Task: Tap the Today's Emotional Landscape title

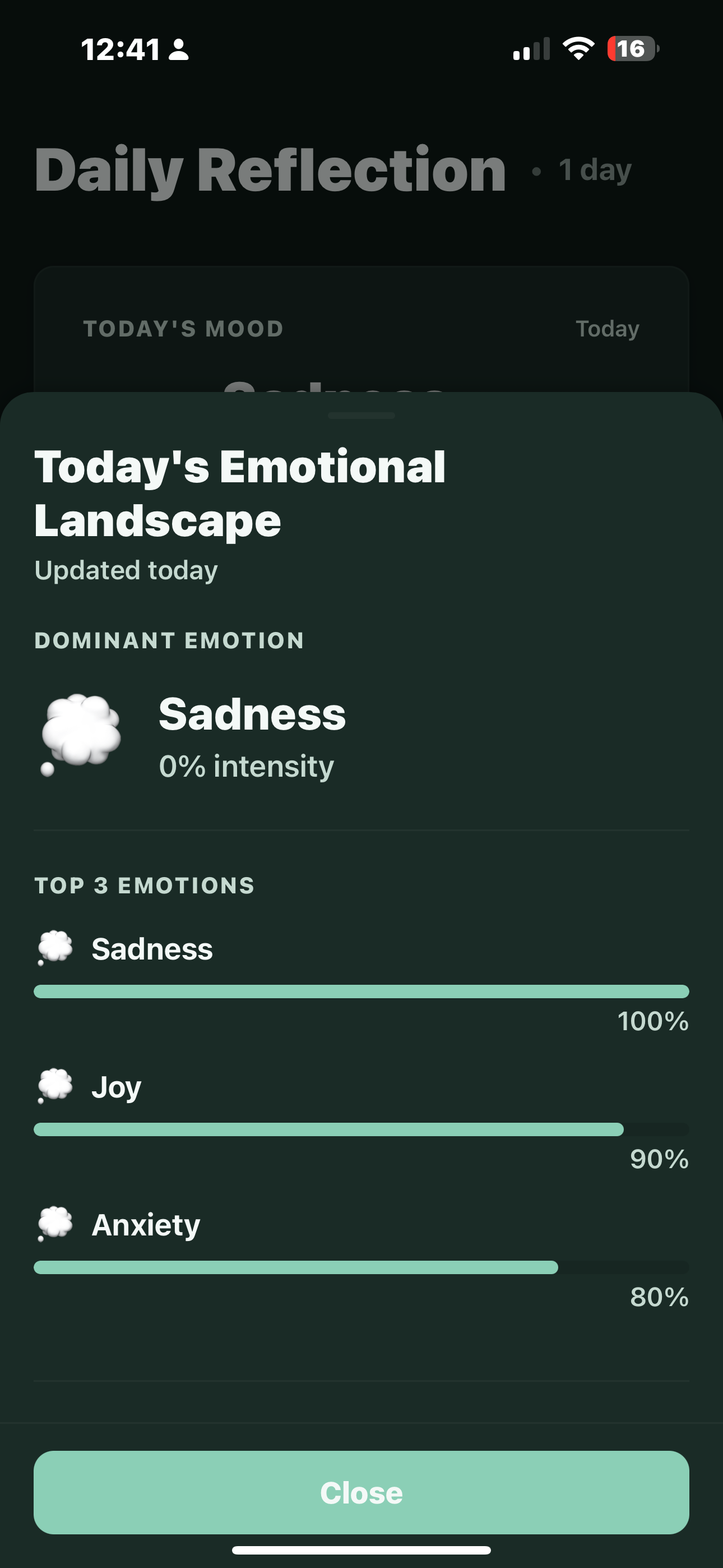Action: point(240,493)
